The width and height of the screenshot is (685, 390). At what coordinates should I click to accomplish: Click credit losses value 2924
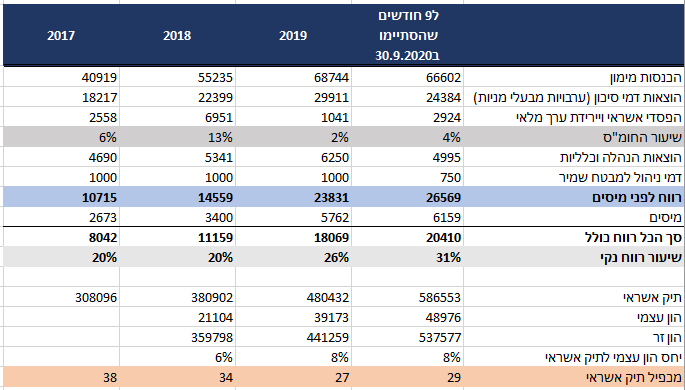point(447,118)
